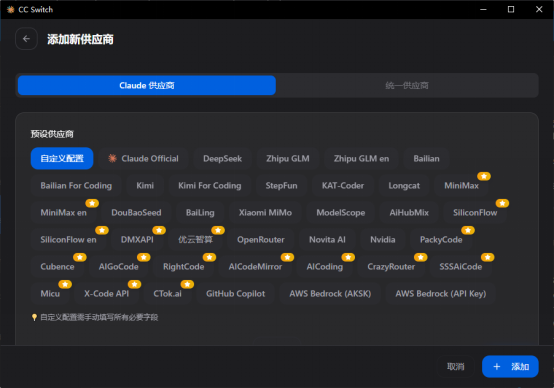Click the 添加 add button
Screen dimensions: 554x388
click(x=510, y=366)
